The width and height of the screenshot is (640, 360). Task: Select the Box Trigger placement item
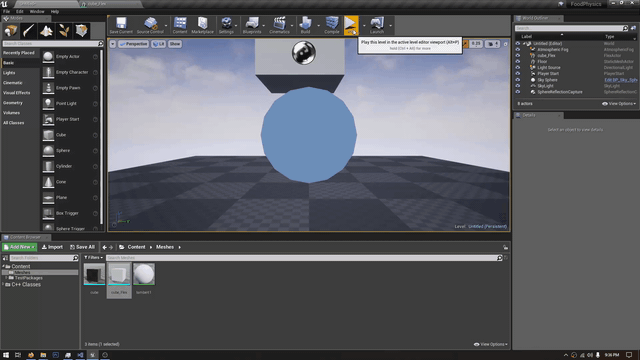click(70, 213)
